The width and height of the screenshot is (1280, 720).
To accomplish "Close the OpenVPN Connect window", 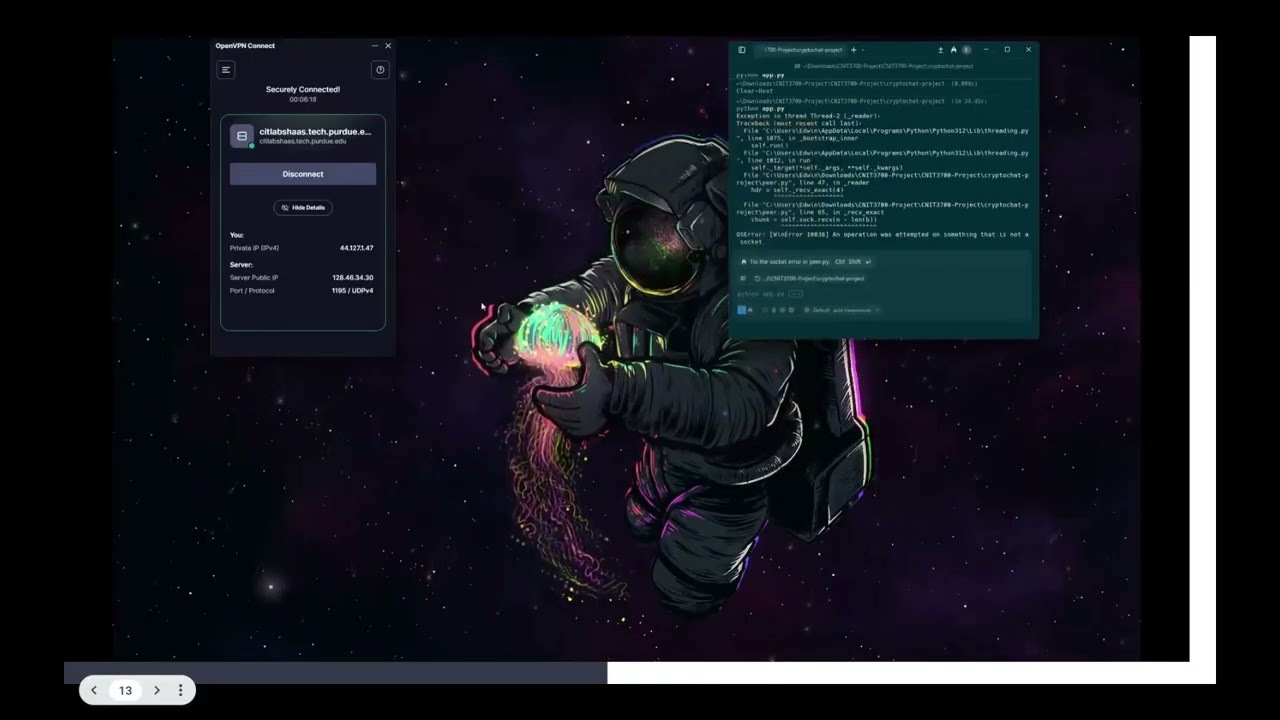I will (x=388, y=46).
